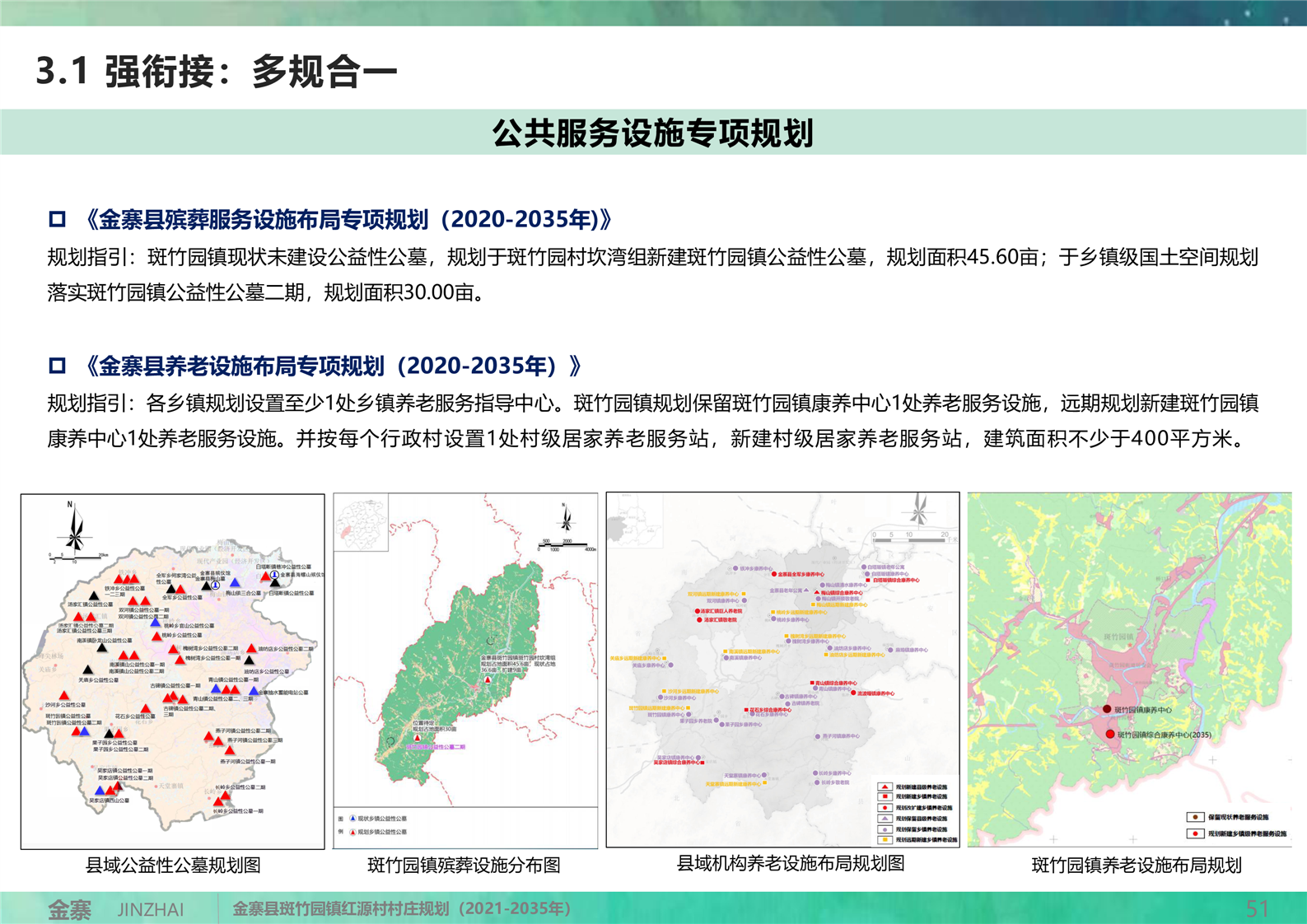1307x924 pixels.
Task: Click red triangle legend icon 规划乡镇公益性公墓
Action: [x=353, y=832]
